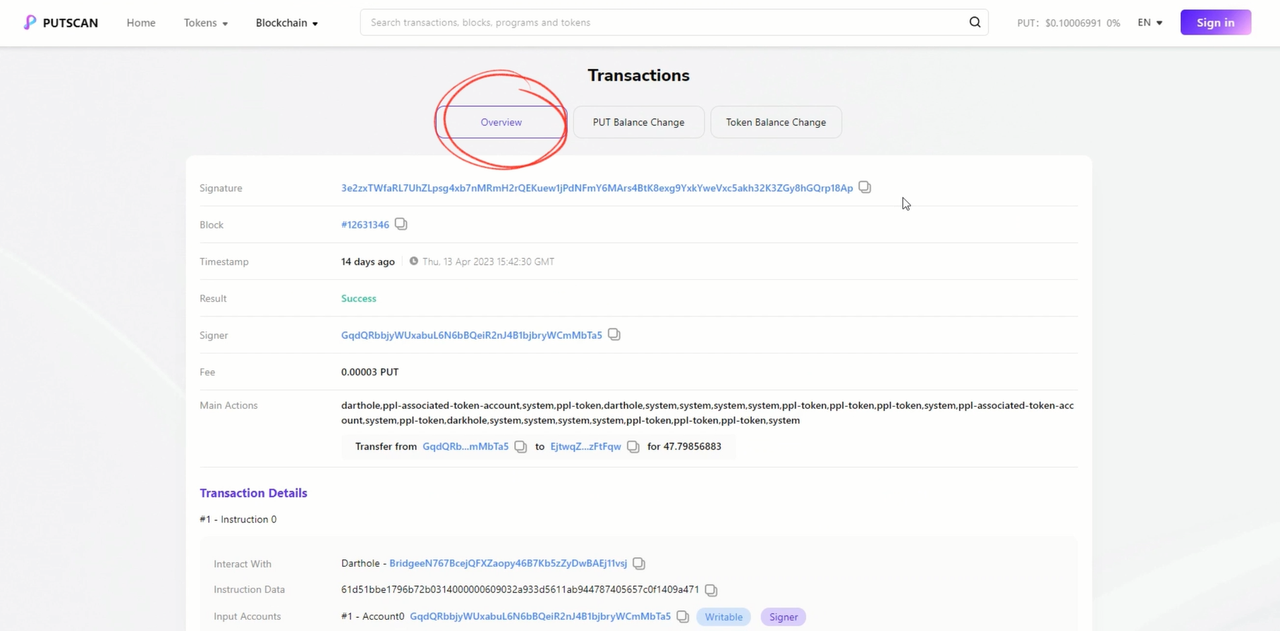The image size is (1280, 631).
Task: Click the search magnifier icon
Action: click(x=975, y=22)
